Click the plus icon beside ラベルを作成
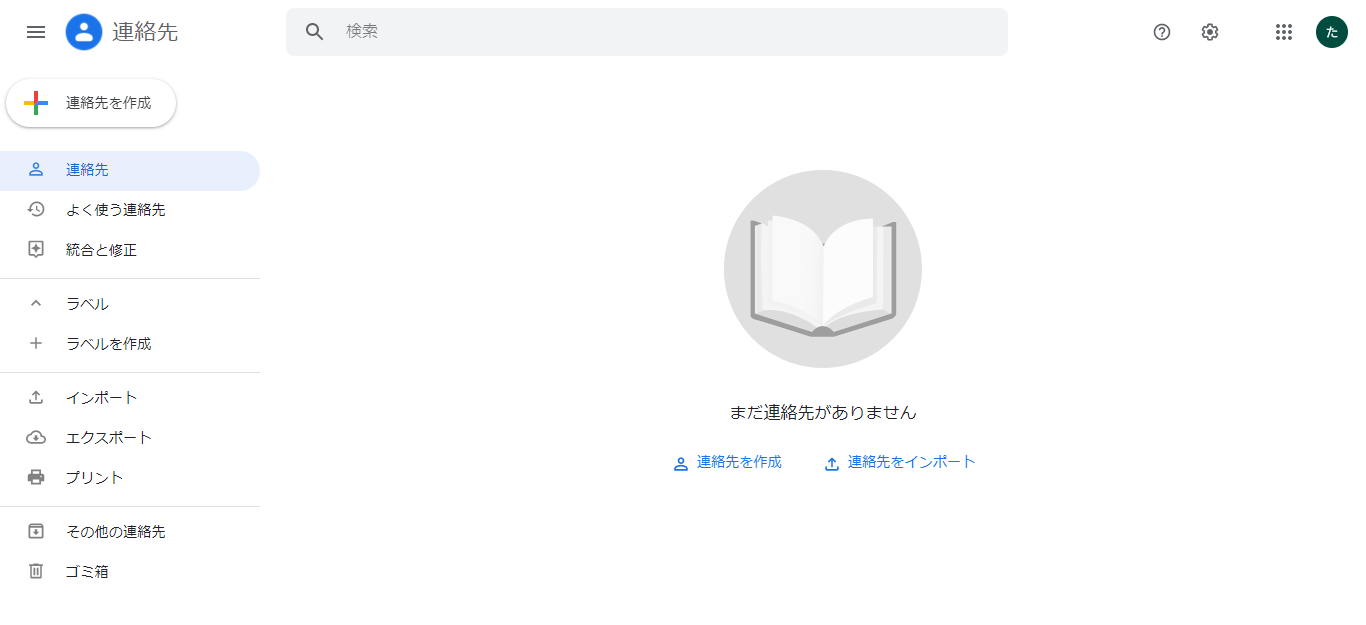Screen dimensions: 1366x625 tap(36, 344)
